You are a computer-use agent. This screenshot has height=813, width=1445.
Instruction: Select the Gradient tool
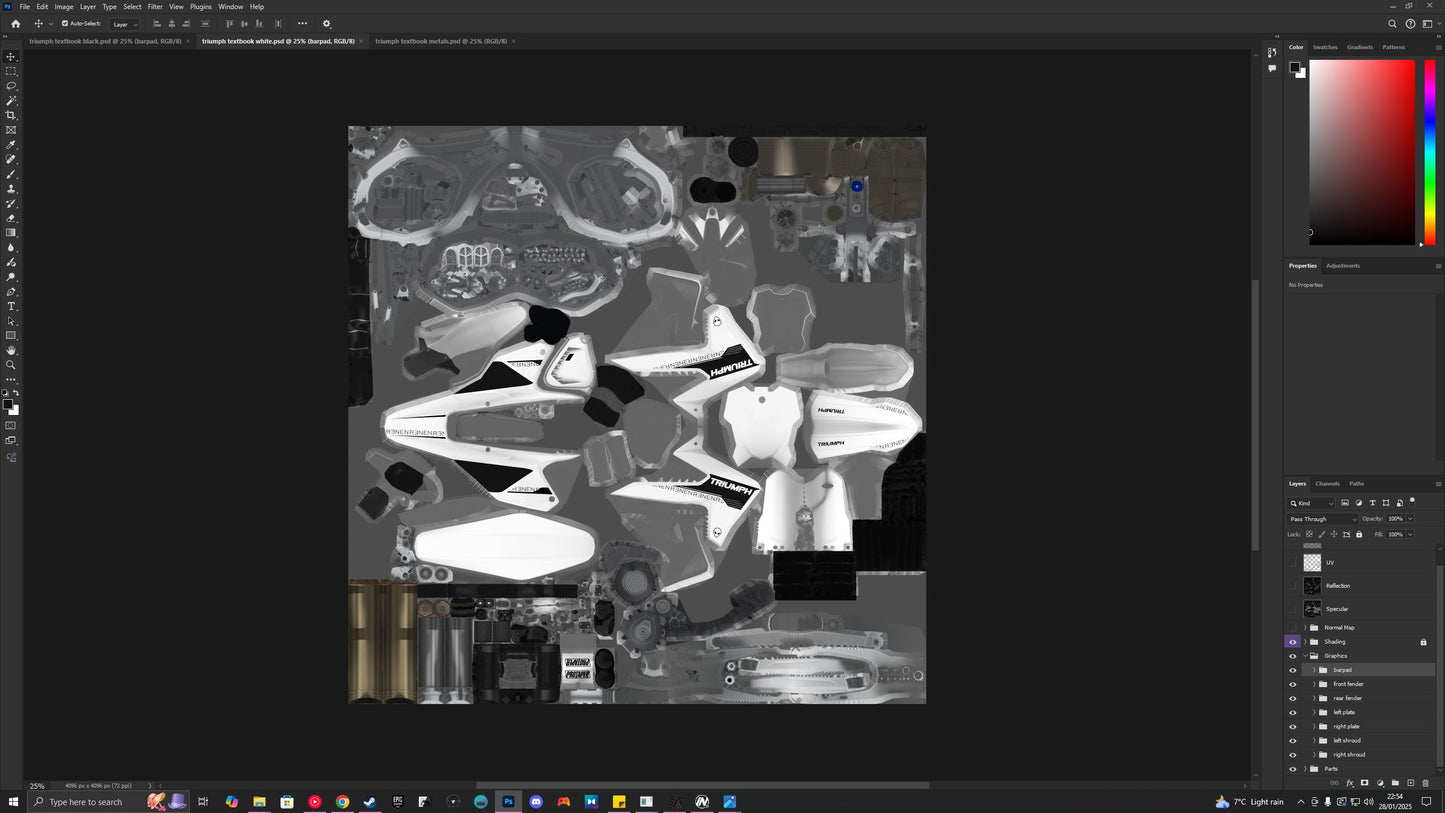[x=11, y=233]
